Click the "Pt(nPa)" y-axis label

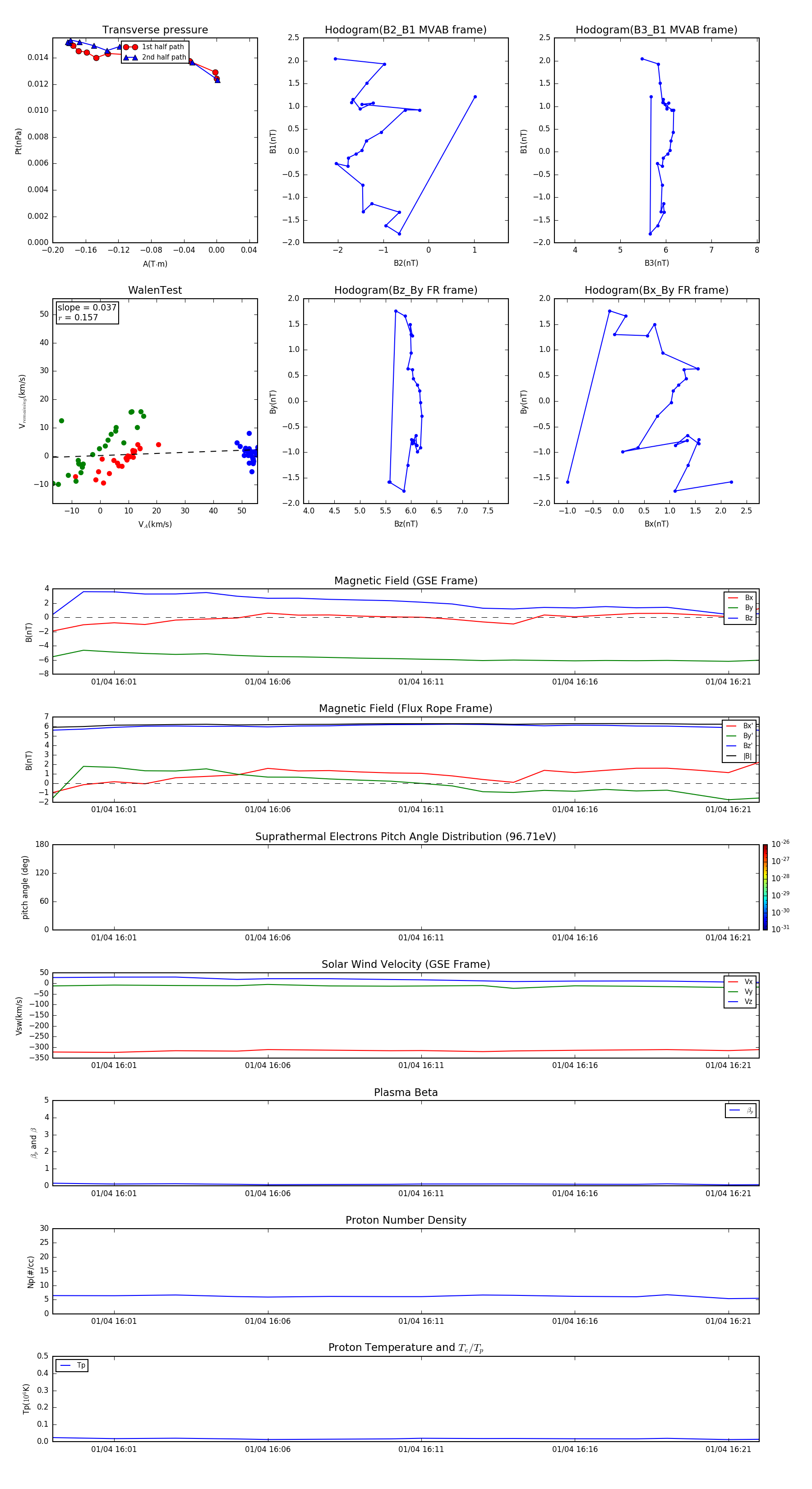pyautogui.click(x=18, y=140)
